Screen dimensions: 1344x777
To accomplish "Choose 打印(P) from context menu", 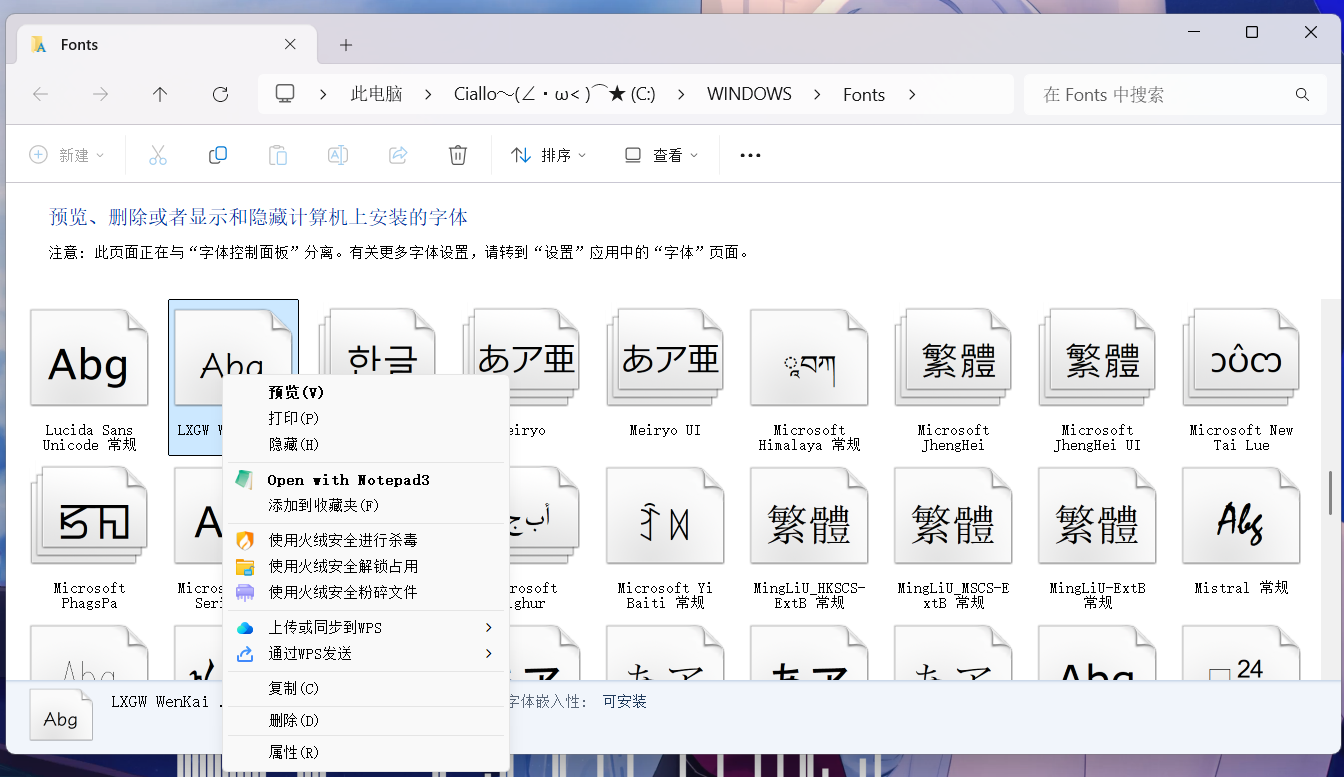I will [366, 418].
